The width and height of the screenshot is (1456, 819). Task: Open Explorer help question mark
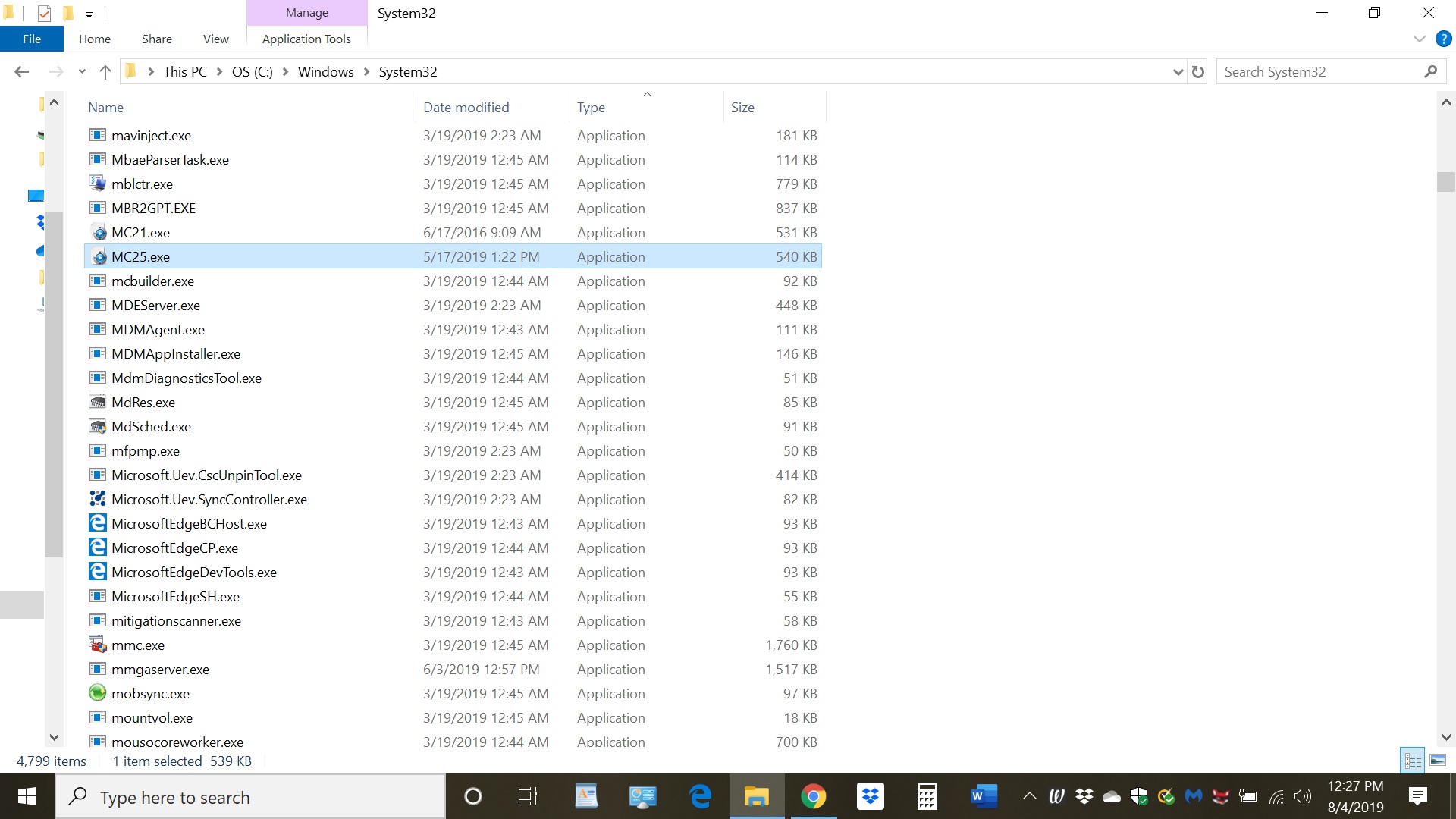click(x=1443, y=39)
